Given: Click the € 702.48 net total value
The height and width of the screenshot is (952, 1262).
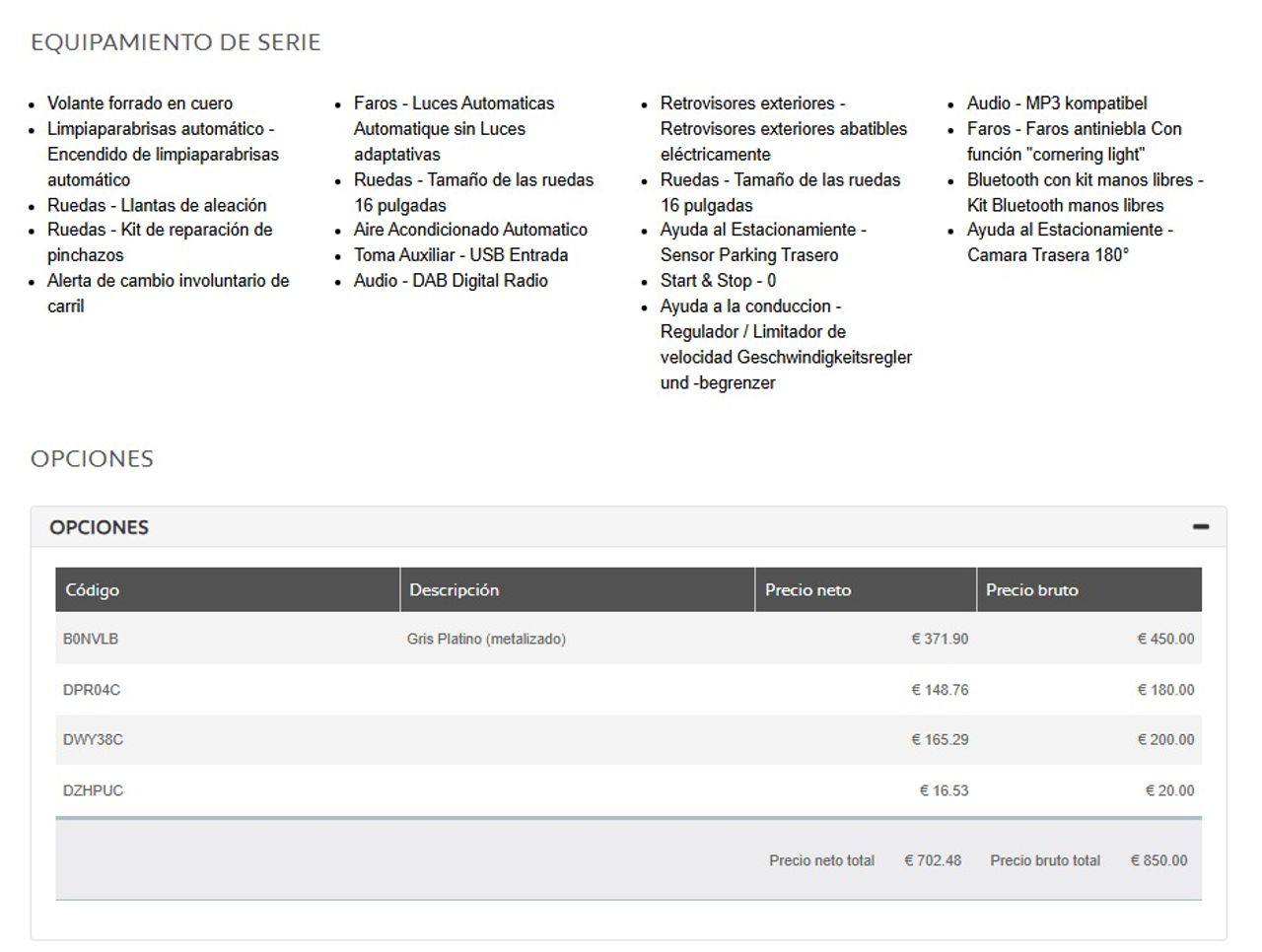Looking at the screenshot, I should pos(933,860).
